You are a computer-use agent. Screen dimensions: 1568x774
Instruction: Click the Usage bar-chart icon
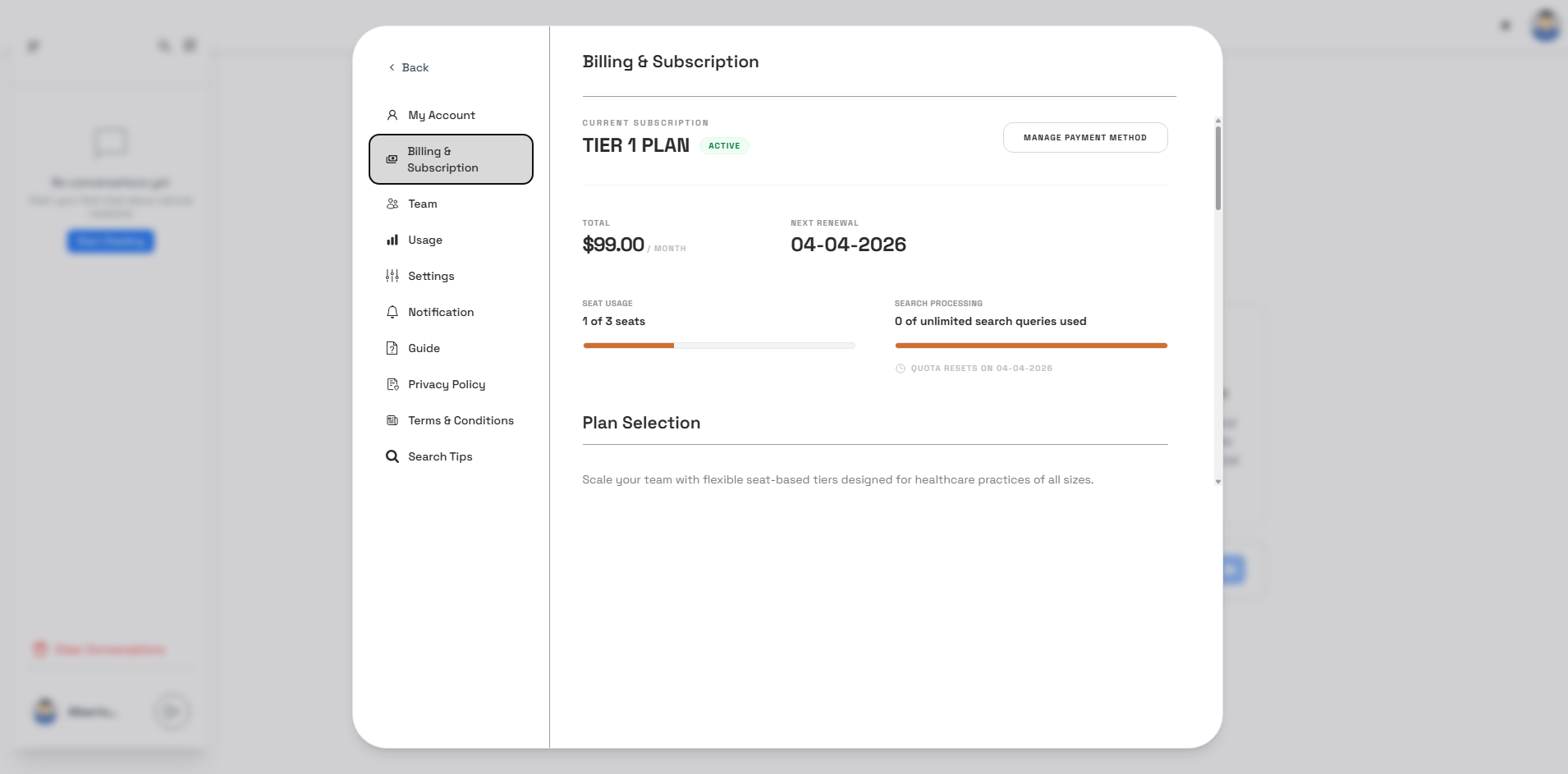(x=392, y=240)
